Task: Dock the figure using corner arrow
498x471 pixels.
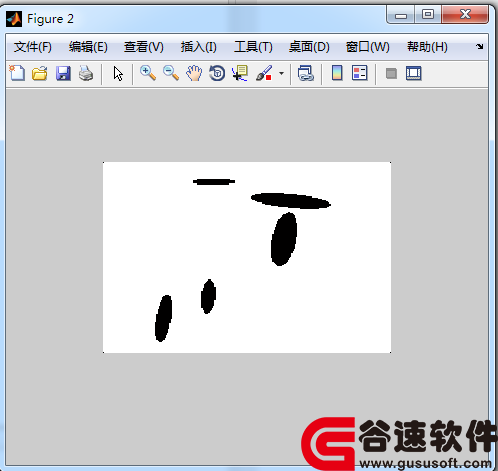Action: (x=480, y=46)
